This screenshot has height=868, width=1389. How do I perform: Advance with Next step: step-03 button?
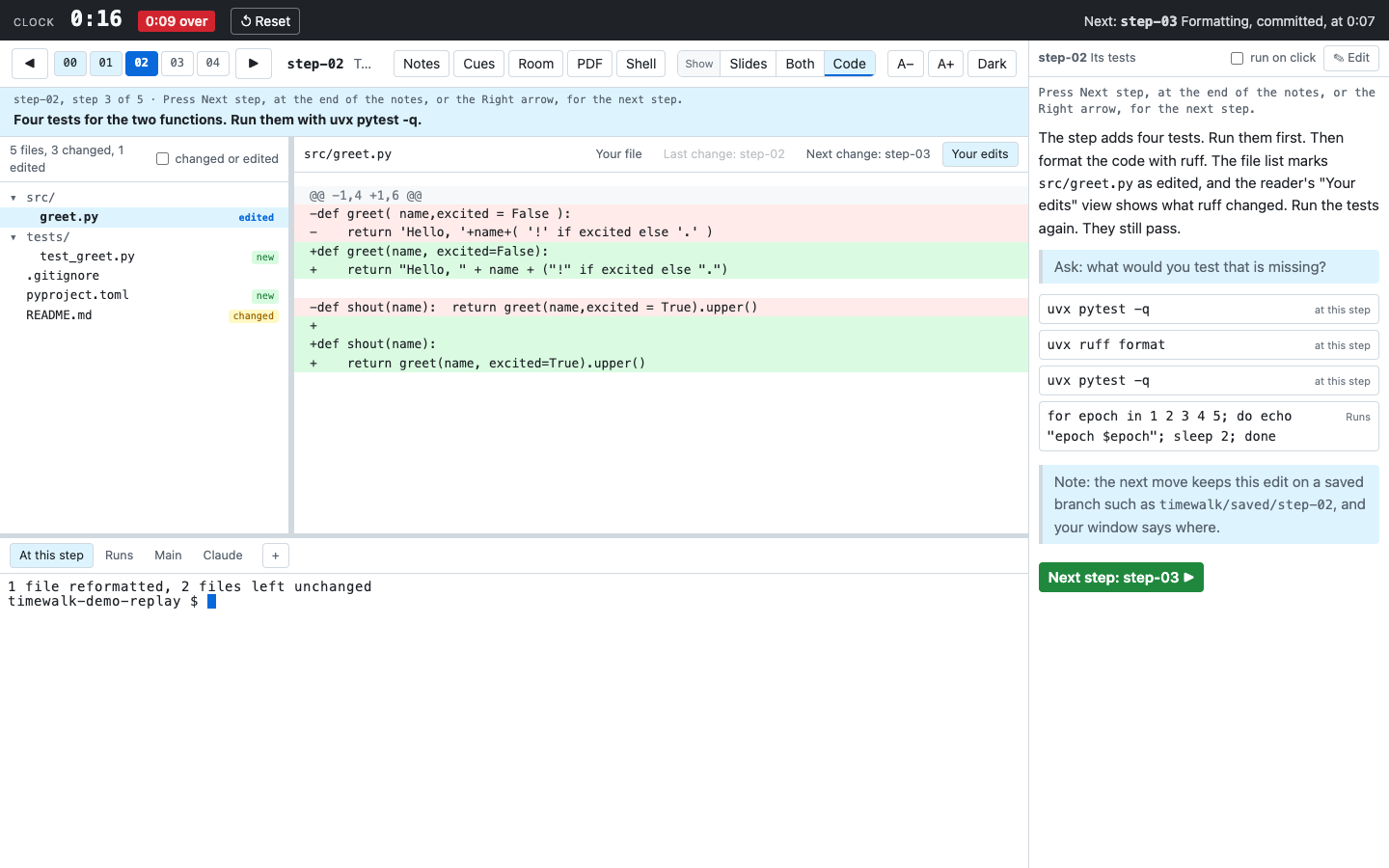1121,578
